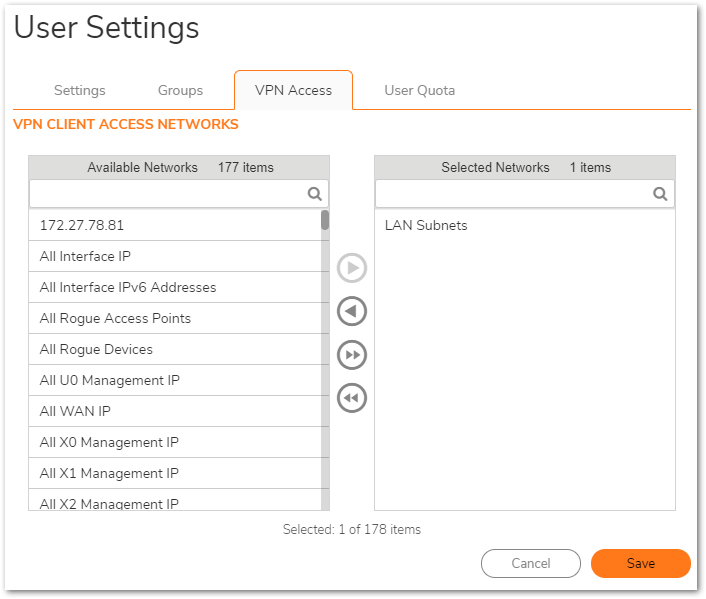Click the Available Networks search magnifier icon

[x=314, y=194]
